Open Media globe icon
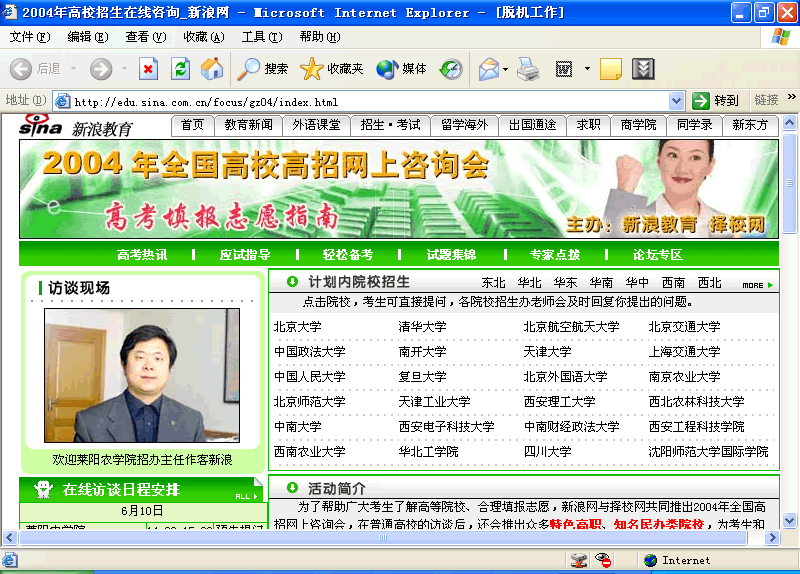This screenshot has width=800, height=574. [387, 69]
